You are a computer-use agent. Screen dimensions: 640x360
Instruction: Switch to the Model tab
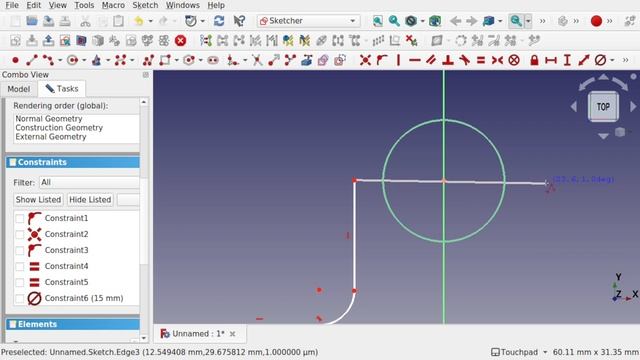[x=19, y=89]
